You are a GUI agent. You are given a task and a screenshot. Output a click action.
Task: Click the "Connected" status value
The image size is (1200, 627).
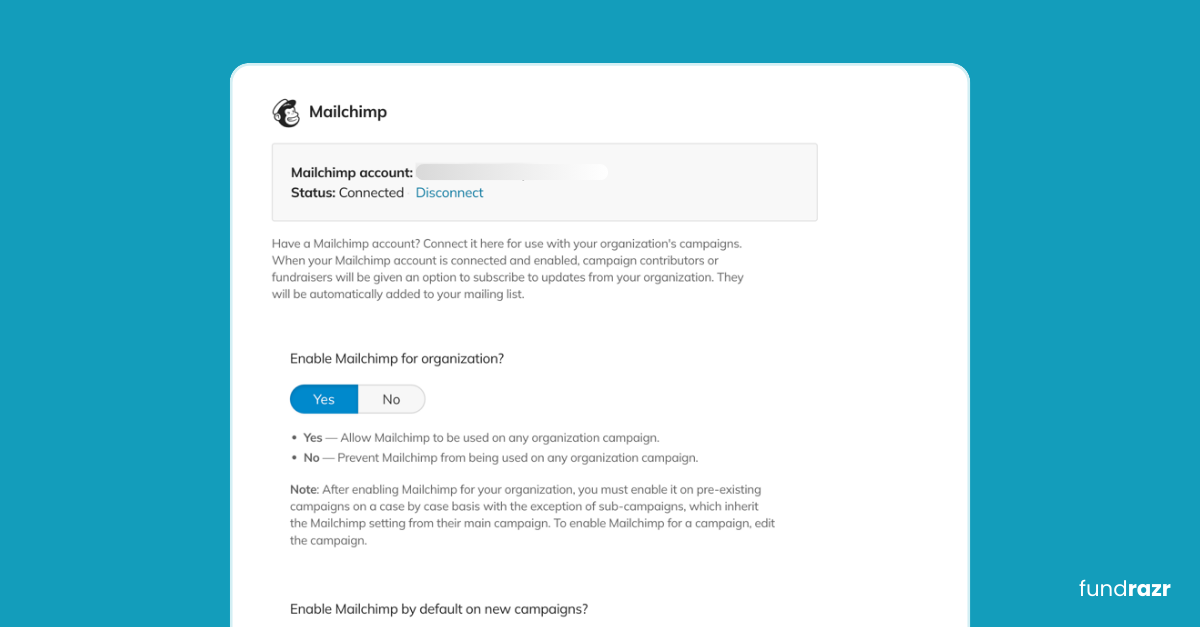pos(371,193)
